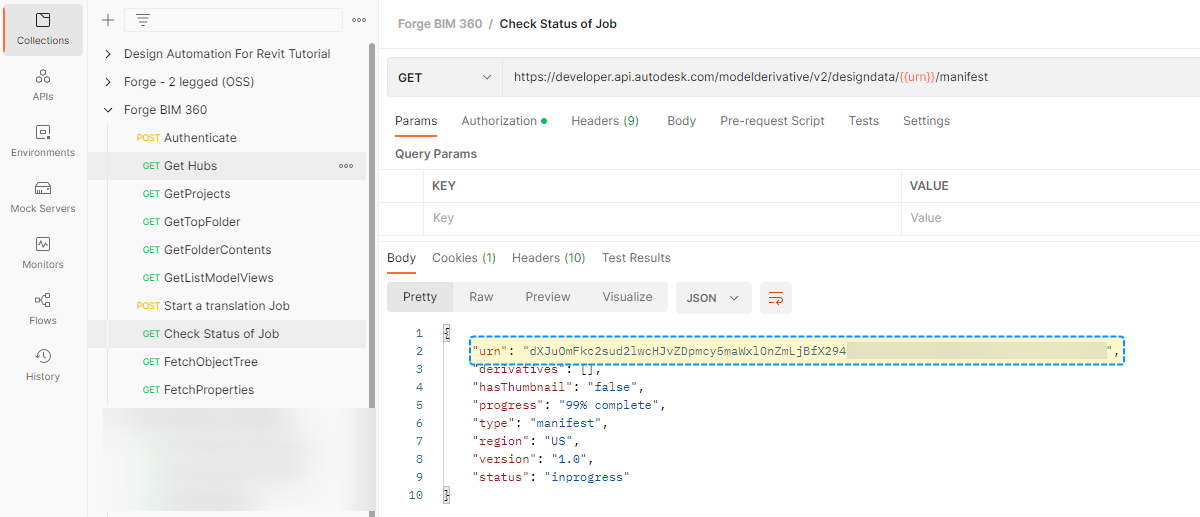The image size is (1200, 517).
Task: Open Flows from the sidebar
Action: (43, 309)
